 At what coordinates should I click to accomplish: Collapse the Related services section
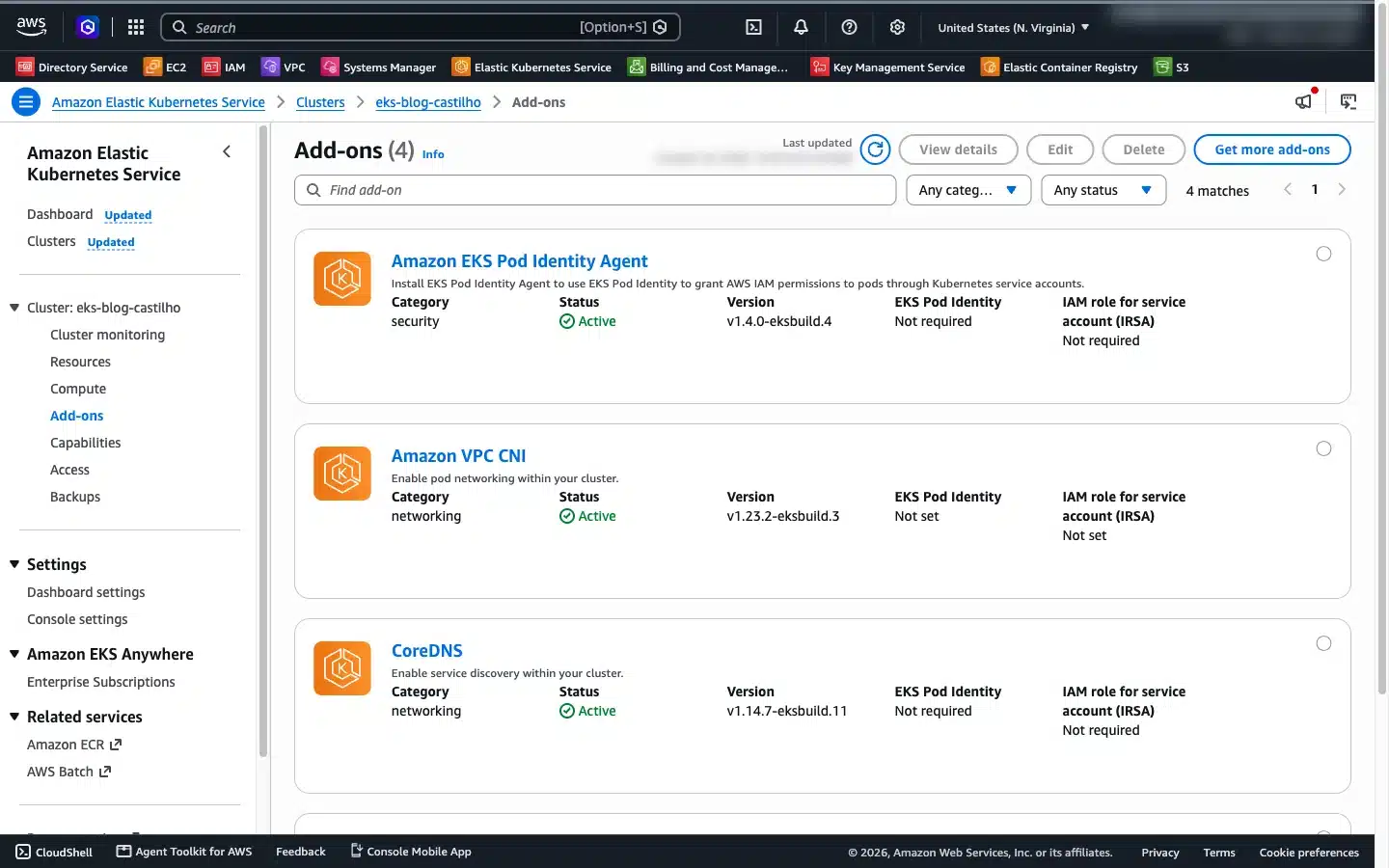tap(14, 717)
